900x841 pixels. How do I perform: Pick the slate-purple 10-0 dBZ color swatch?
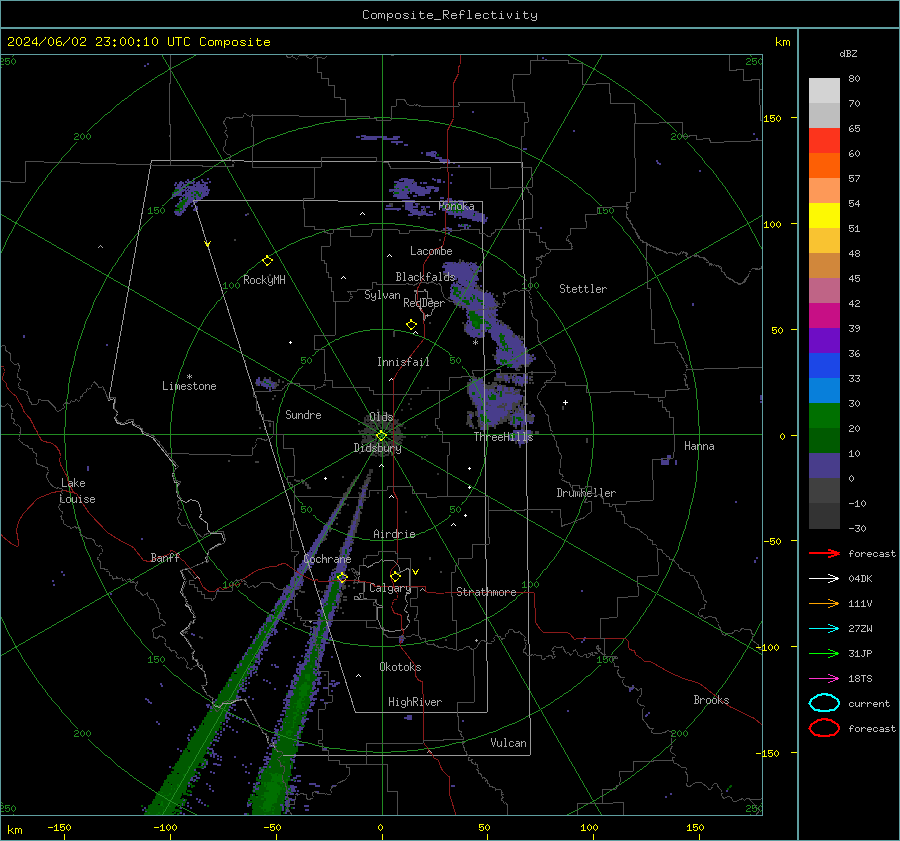tap(824, 466)
